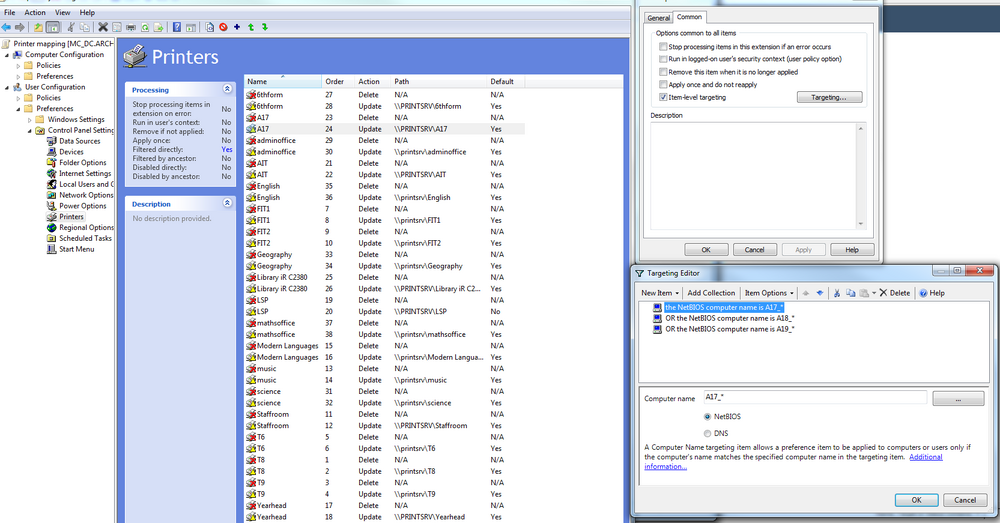Screen dimensions: 1000x523
Task: Collapse the Processing panel chevron
Action: click(x=227, y=89)
